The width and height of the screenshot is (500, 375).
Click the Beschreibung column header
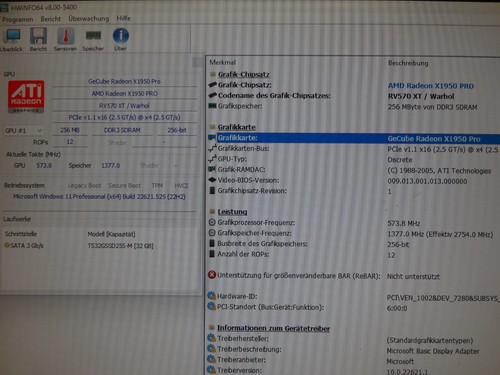[408, 63]
